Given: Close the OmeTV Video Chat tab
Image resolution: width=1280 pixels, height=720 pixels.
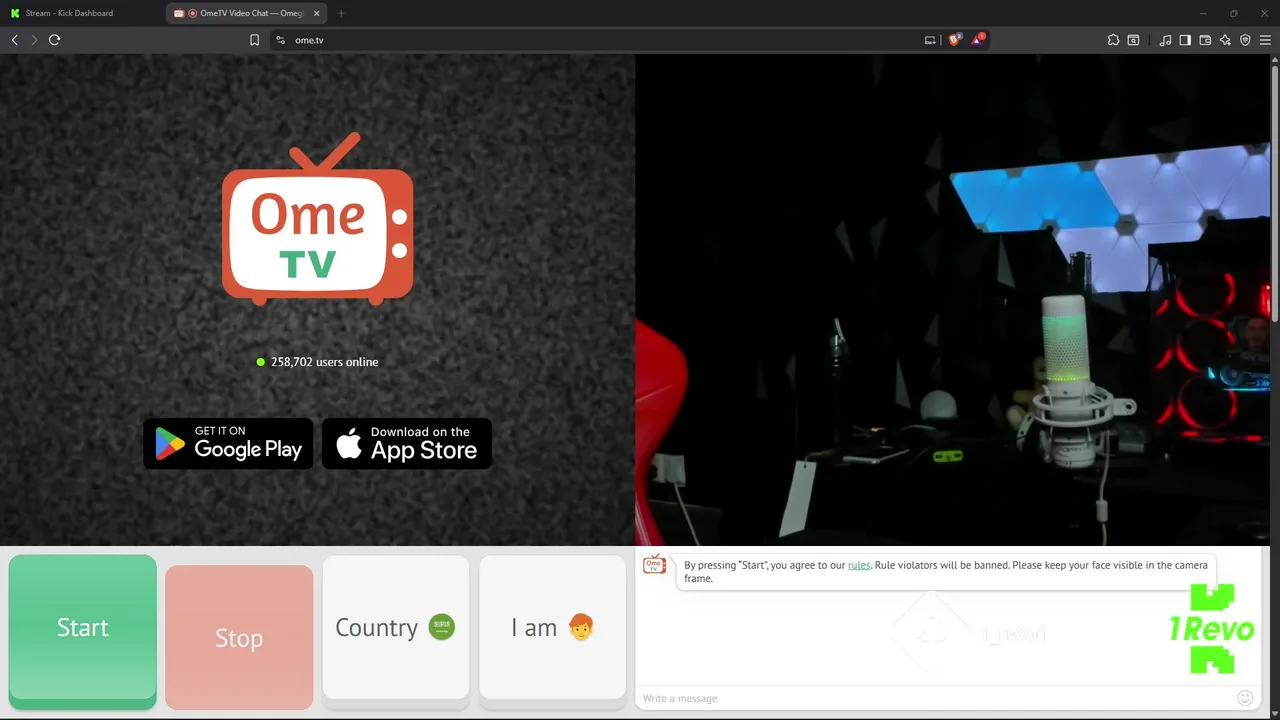Looking at the screenshot, I should coord(317,13).
